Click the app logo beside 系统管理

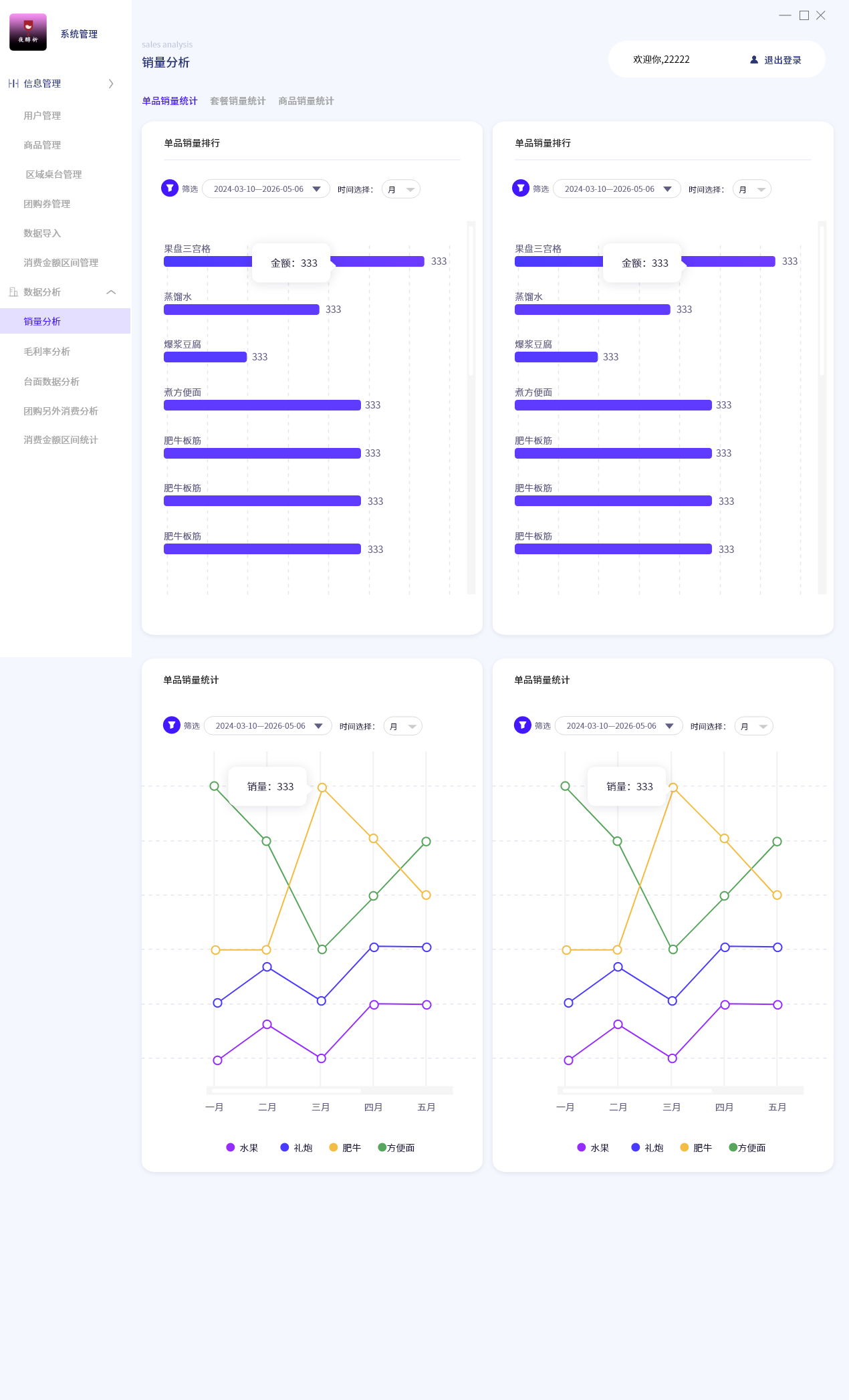click(x=28, y=32)
